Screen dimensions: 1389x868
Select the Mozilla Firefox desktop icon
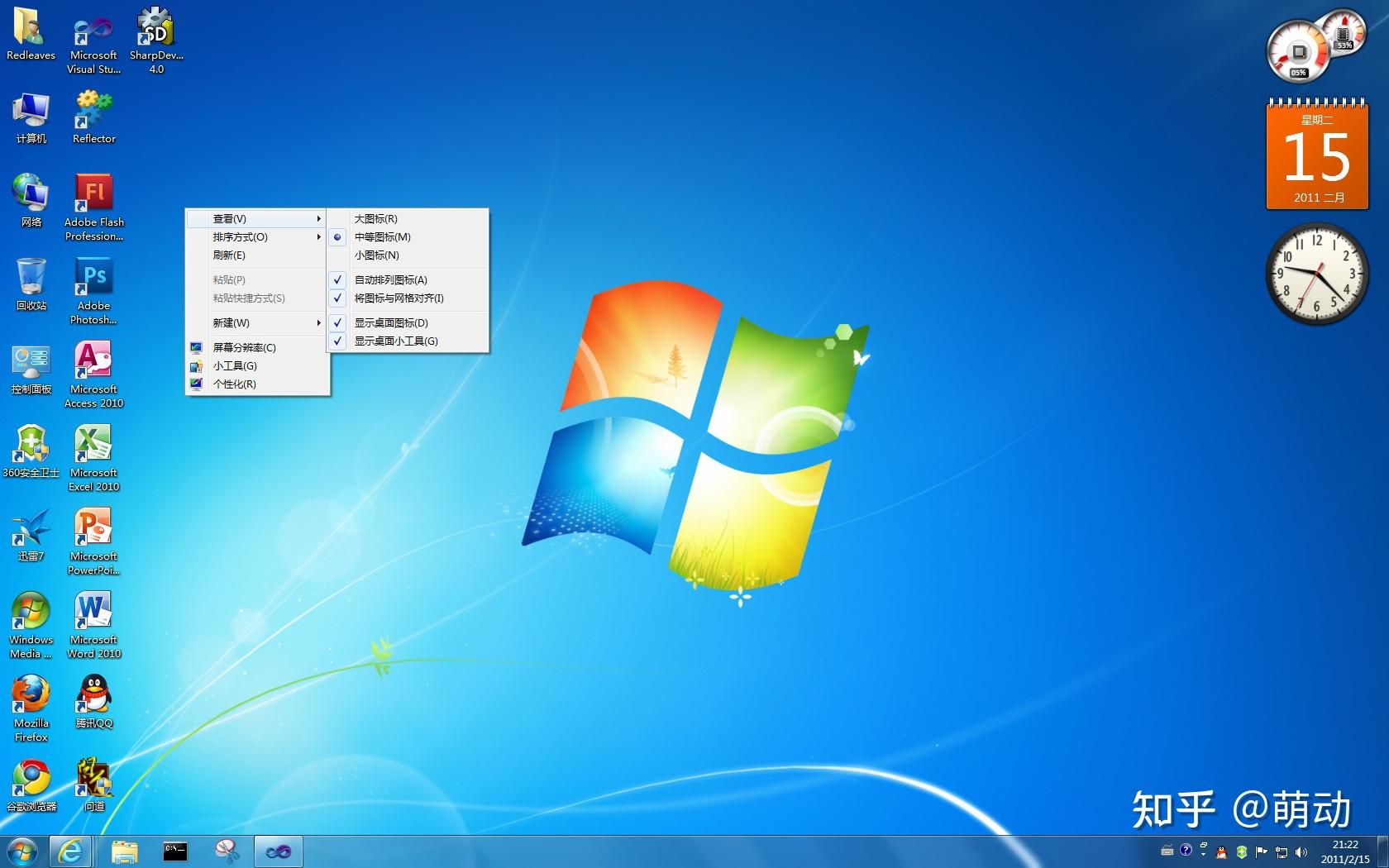pos(31,708)
